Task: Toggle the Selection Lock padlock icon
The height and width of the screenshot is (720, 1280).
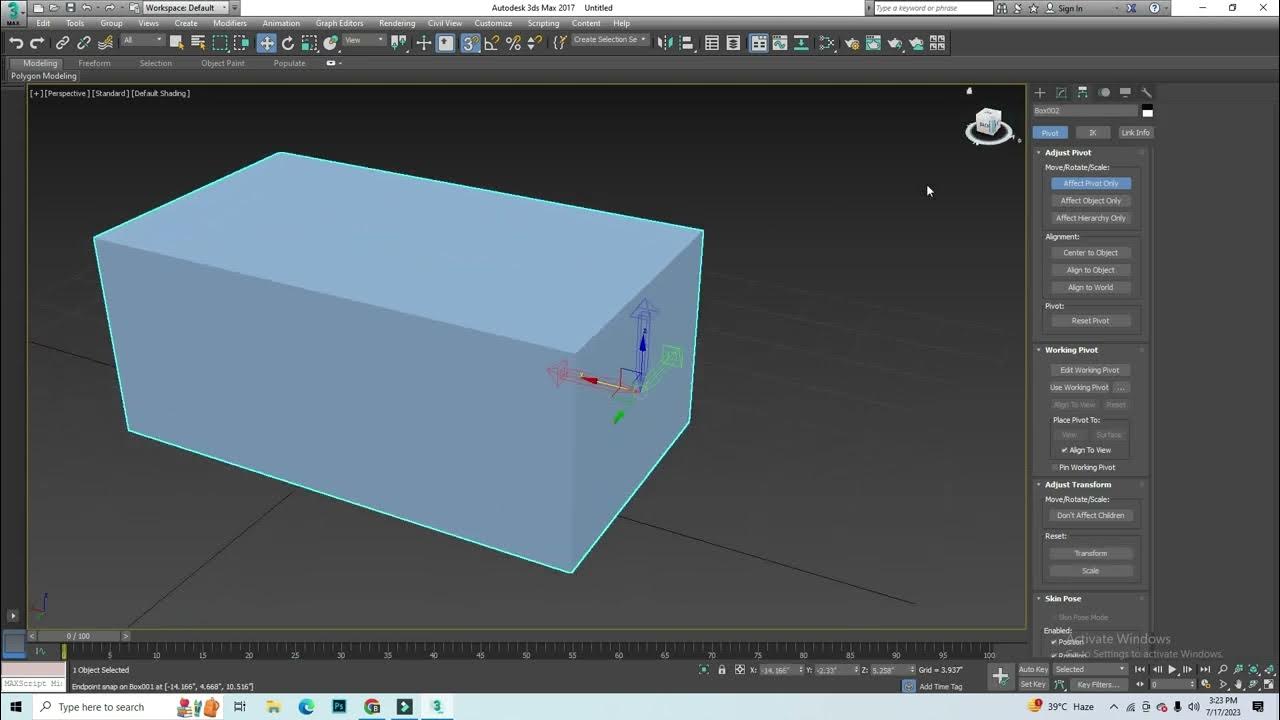Action: click(722, 670)
